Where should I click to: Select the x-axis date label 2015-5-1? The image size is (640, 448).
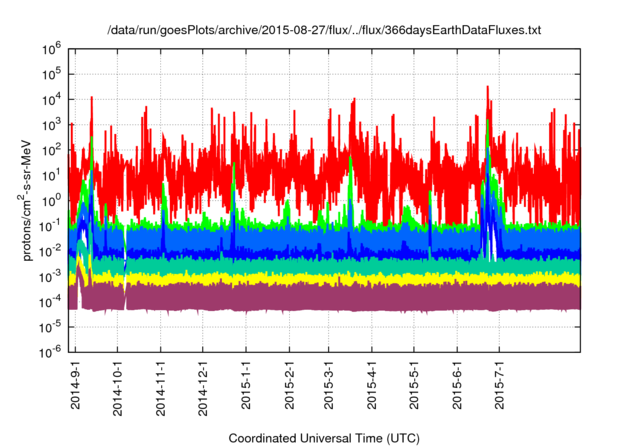coord(414,385)
